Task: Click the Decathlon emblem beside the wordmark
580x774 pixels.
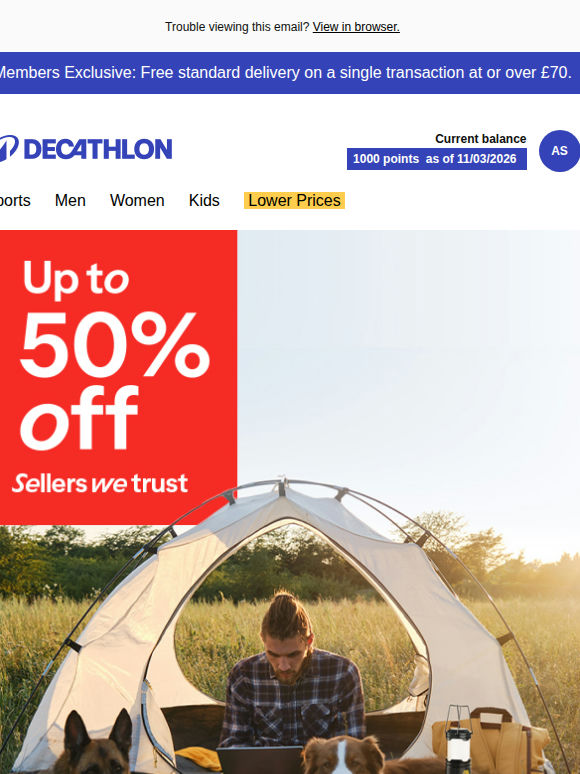Action: (x=8, y=148)
